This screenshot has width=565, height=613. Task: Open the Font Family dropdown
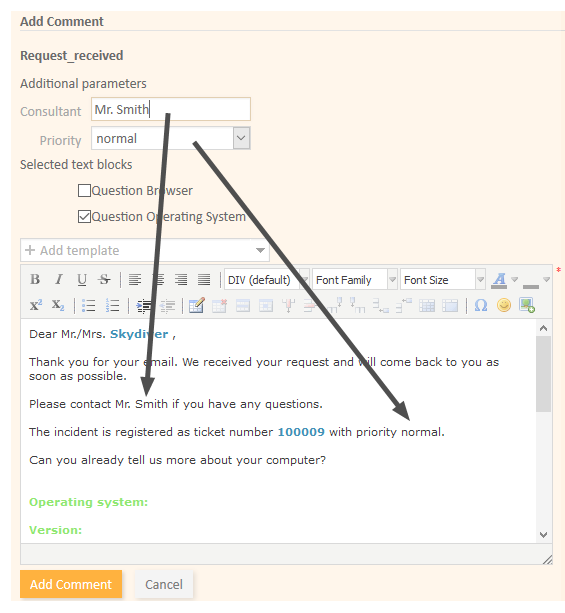355,280
